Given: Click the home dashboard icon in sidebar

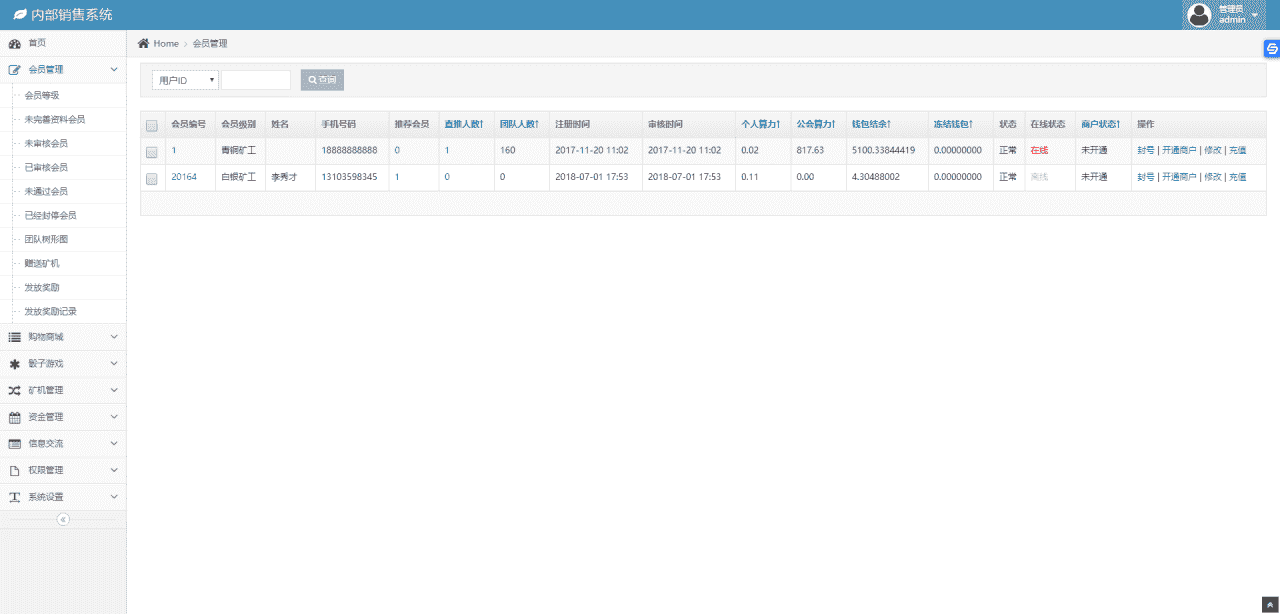Looking at the screenshot, I should [x=15, y=44].
